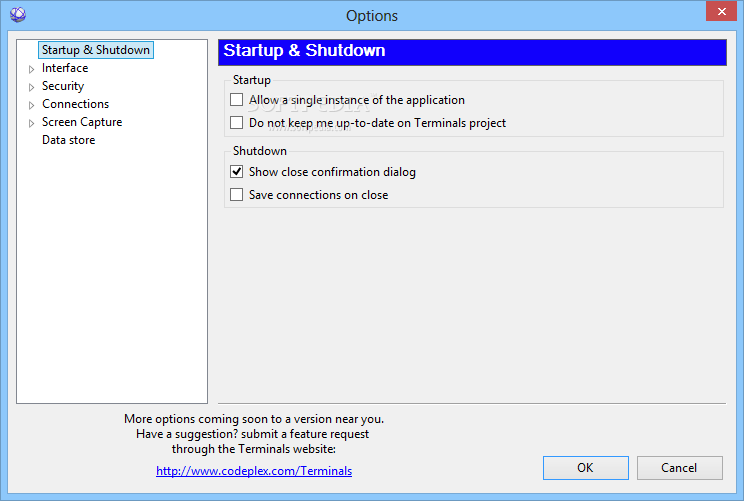Check Do not keep me up-to-date option
Screen dimensions: 744x501
(x=236, y=122)
